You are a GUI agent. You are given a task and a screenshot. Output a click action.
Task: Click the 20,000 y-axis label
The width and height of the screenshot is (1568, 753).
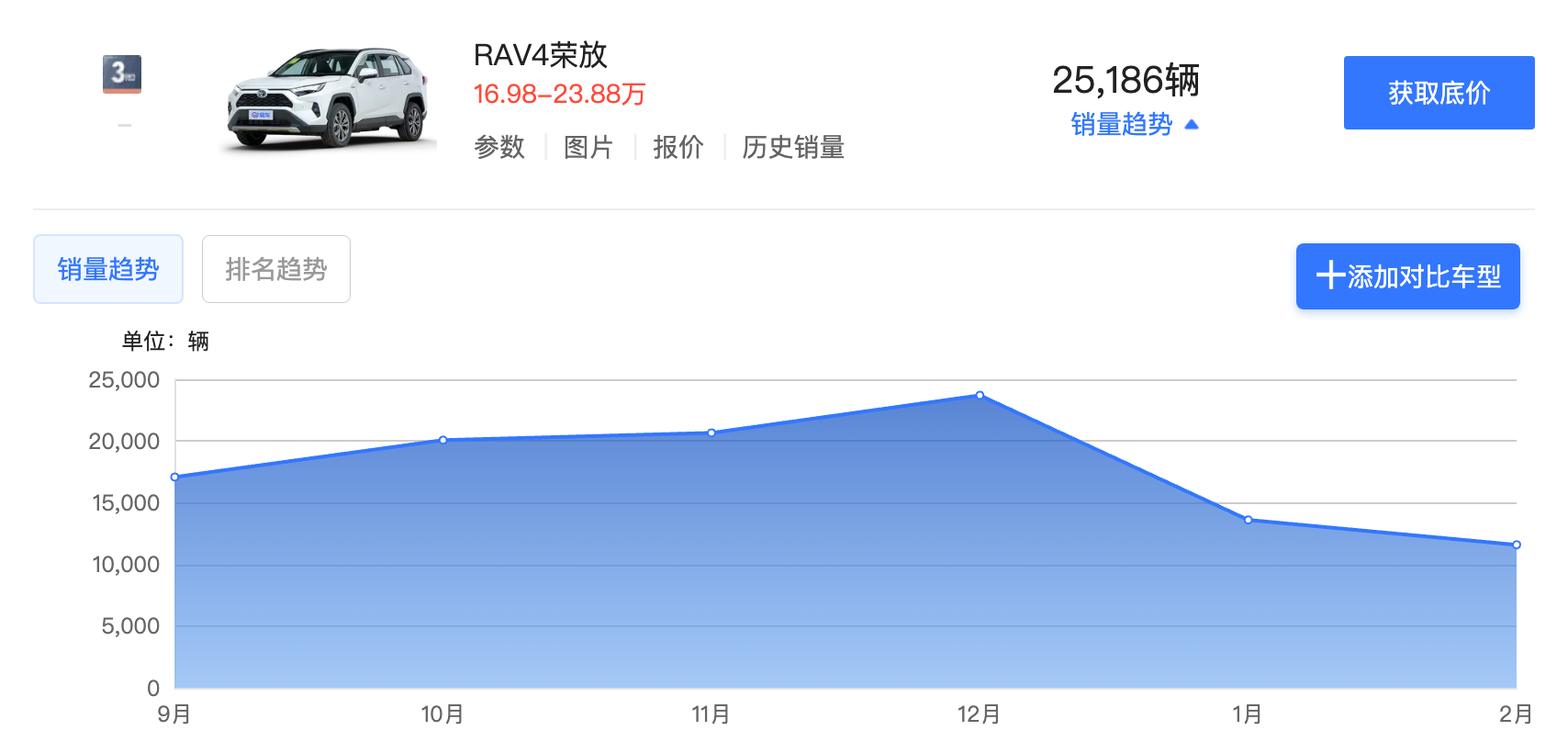point(124,442)
